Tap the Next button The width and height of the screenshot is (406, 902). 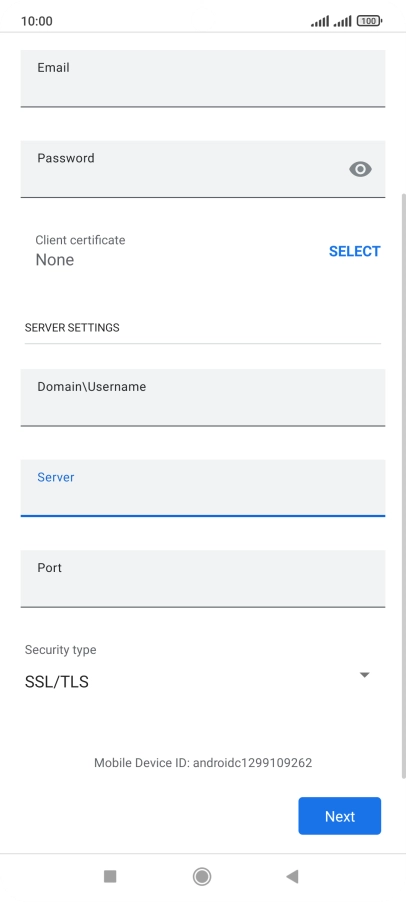[x=339, y=816]
